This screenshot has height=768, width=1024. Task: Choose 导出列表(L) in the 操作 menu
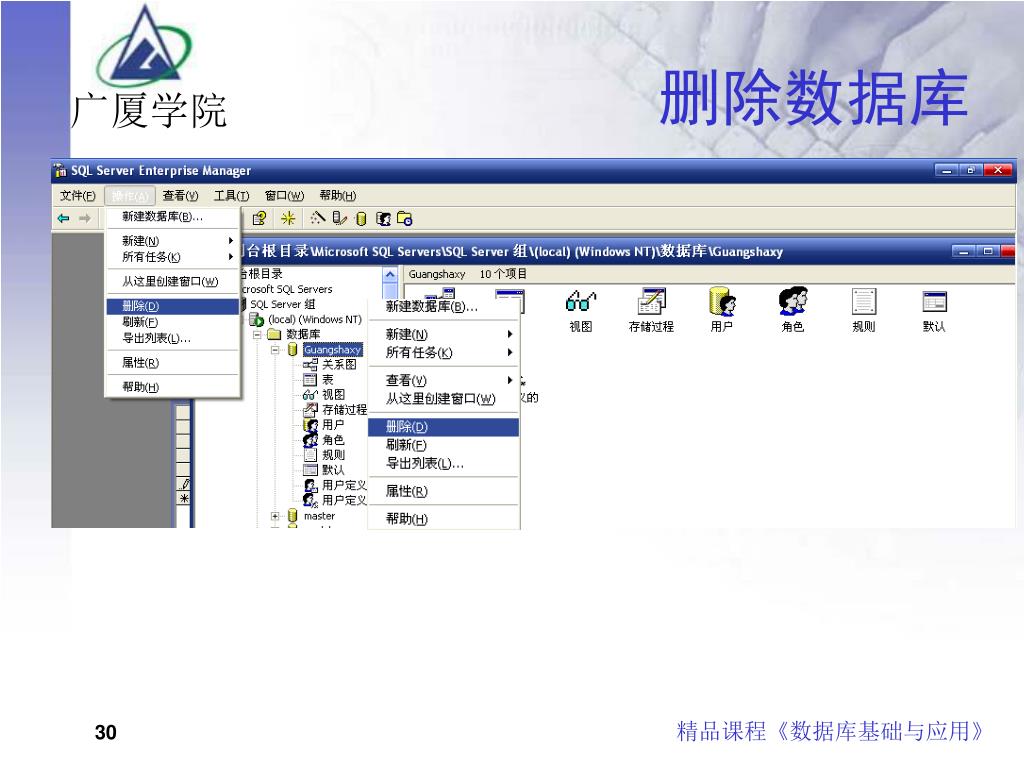172,338
